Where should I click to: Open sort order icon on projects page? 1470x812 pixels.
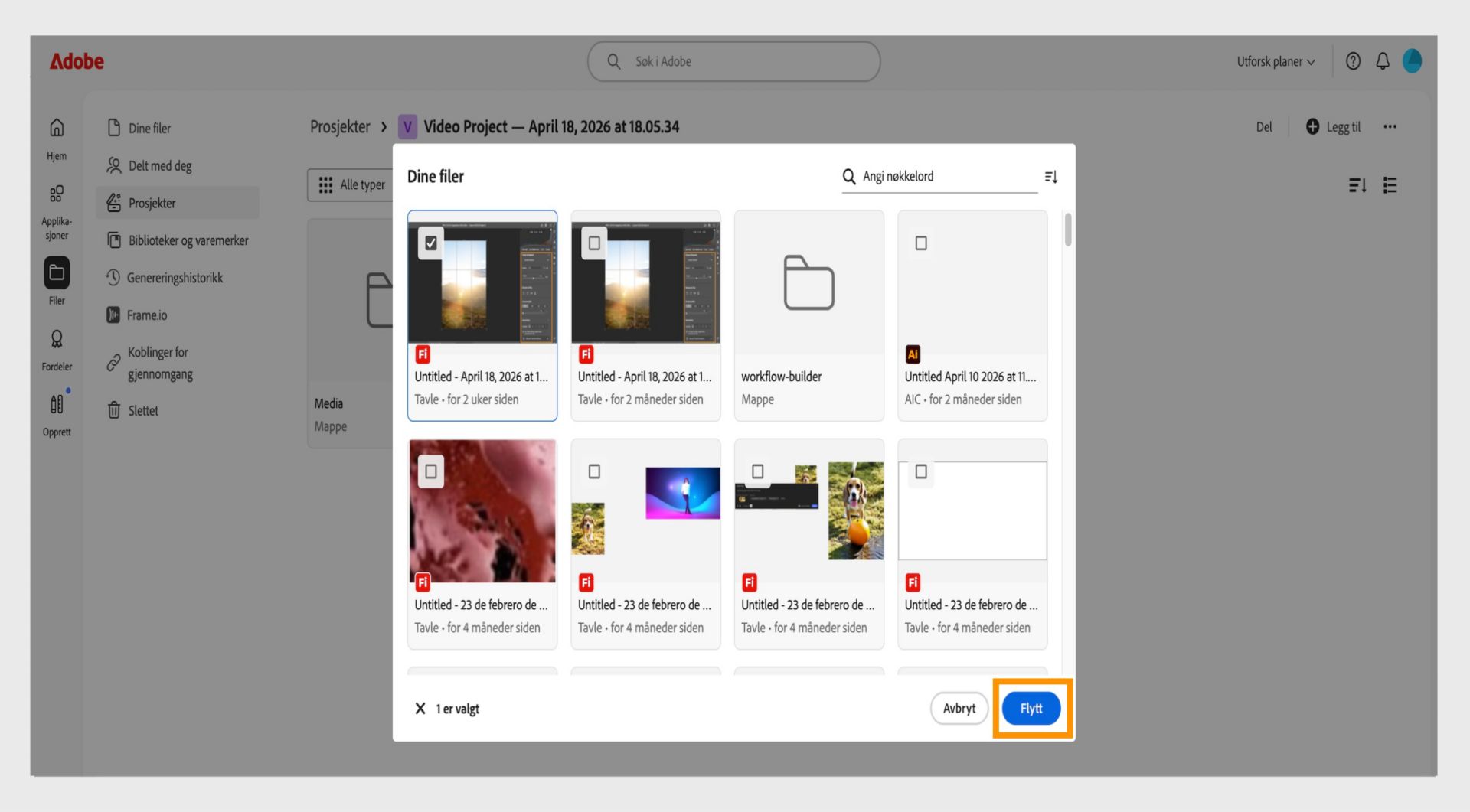click(x=1357, y=185)
